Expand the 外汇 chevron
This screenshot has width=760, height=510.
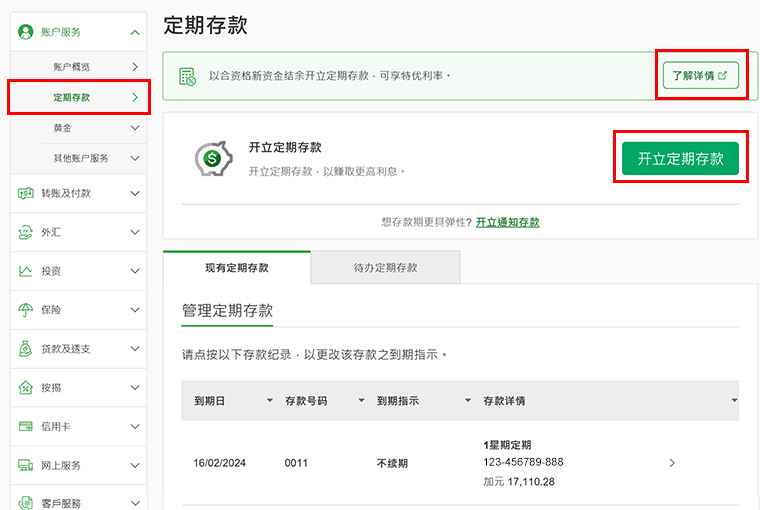[135, 232]
